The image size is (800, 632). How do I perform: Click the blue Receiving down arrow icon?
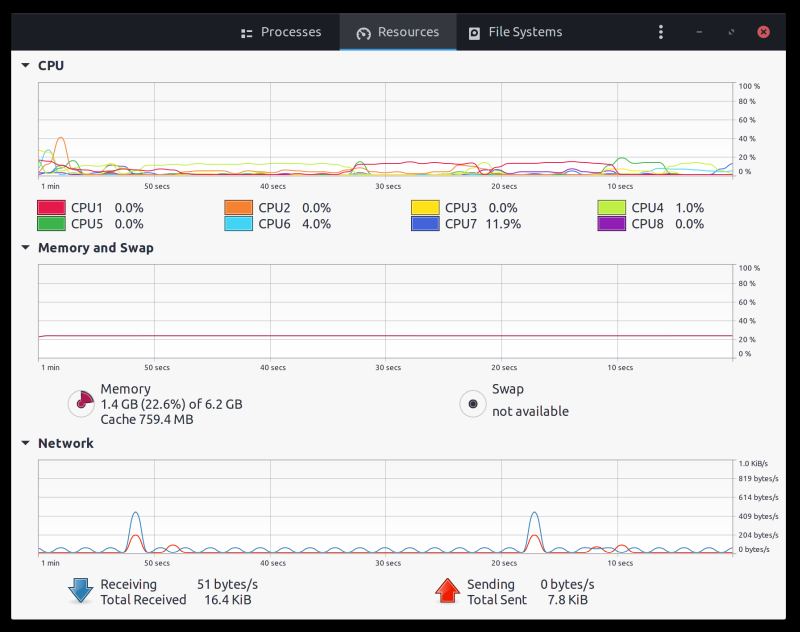(80, 591)
